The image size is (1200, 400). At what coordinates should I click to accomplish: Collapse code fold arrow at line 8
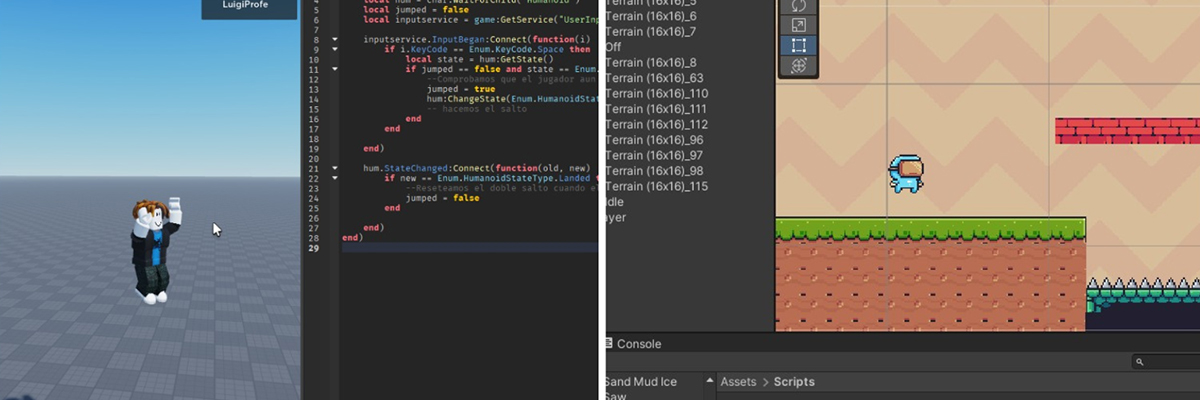coord(335,39)
